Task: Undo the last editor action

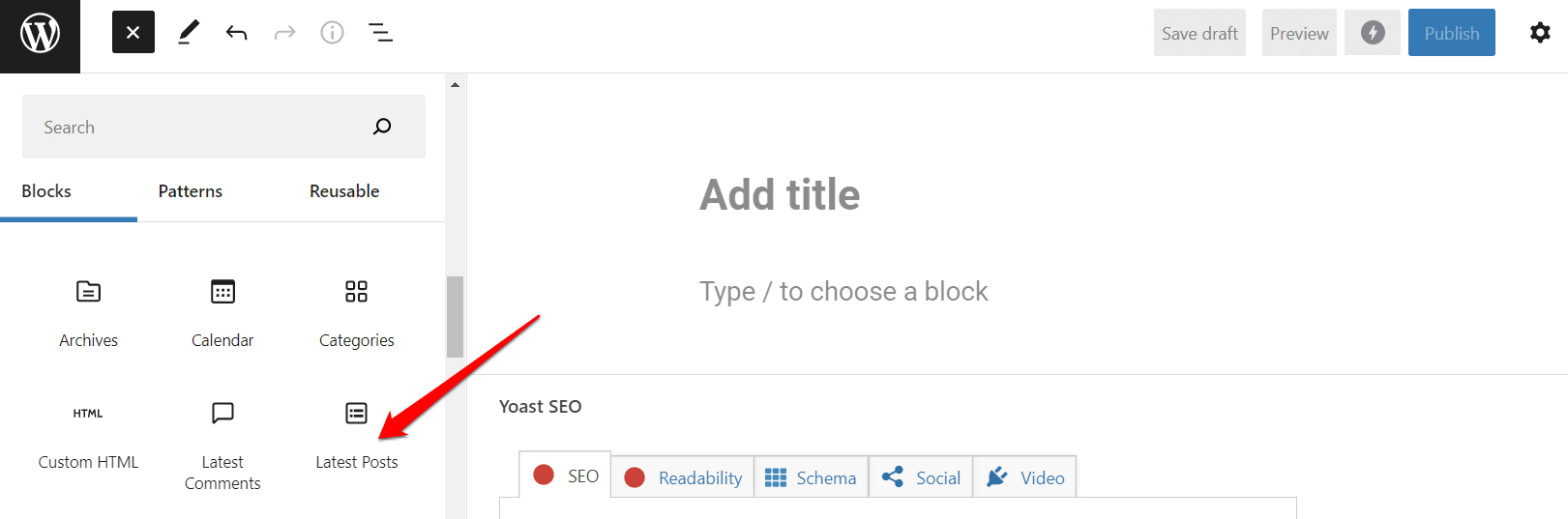Action: pos(236,33)
